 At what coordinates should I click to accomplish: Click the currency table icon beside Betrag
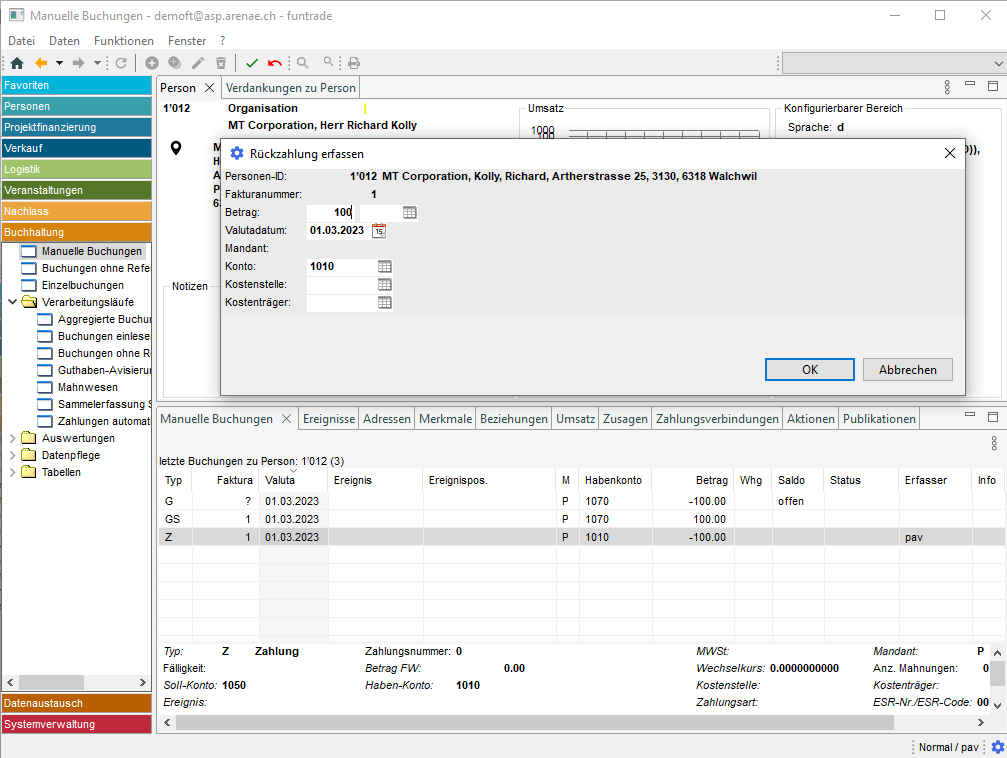coord(409,213)
